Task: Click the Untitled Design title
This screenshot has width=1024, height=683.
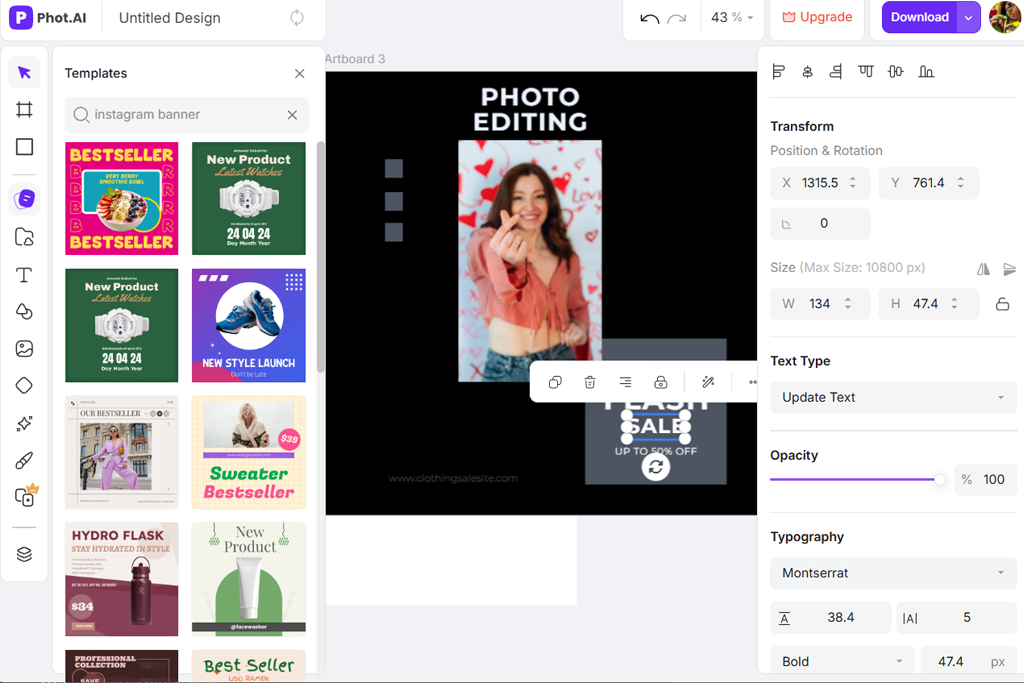Action: (x=170, y=18)
